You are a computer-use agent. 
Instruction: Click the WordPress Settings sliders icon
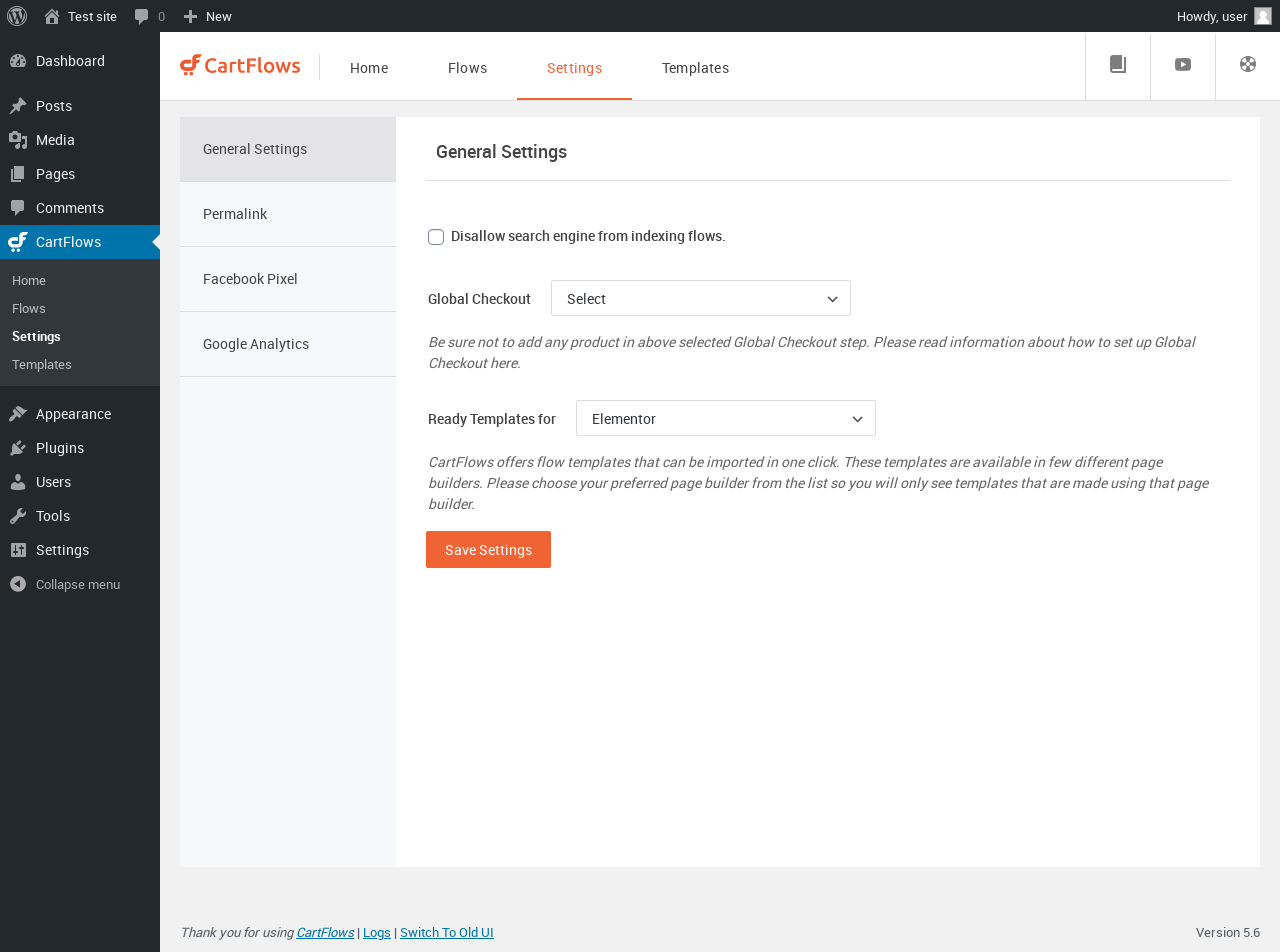pos(18,550)
